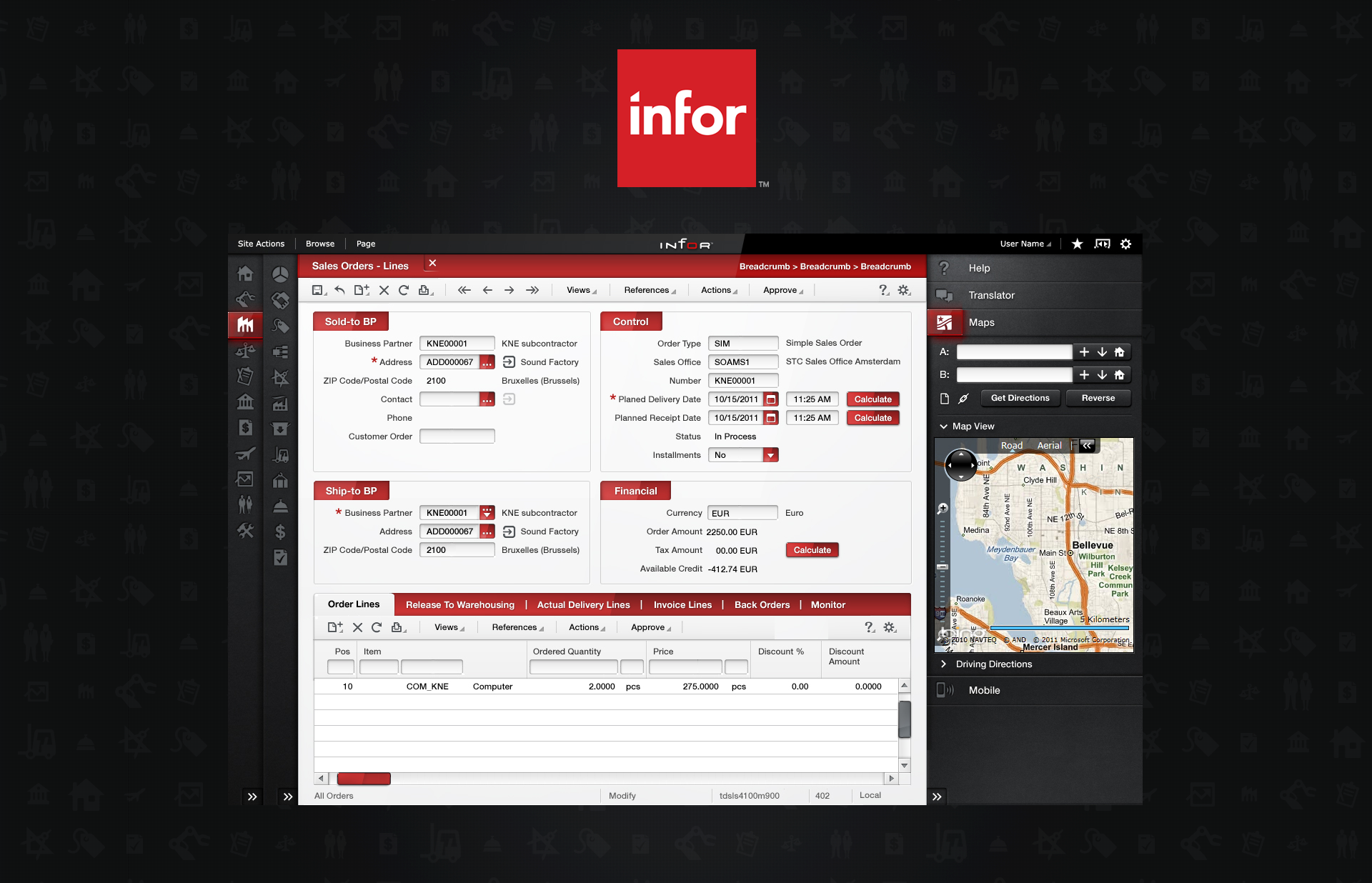Click Calculate button for Tax Amount
Viewport: 1372px width, 883px height.
point(812,550)
